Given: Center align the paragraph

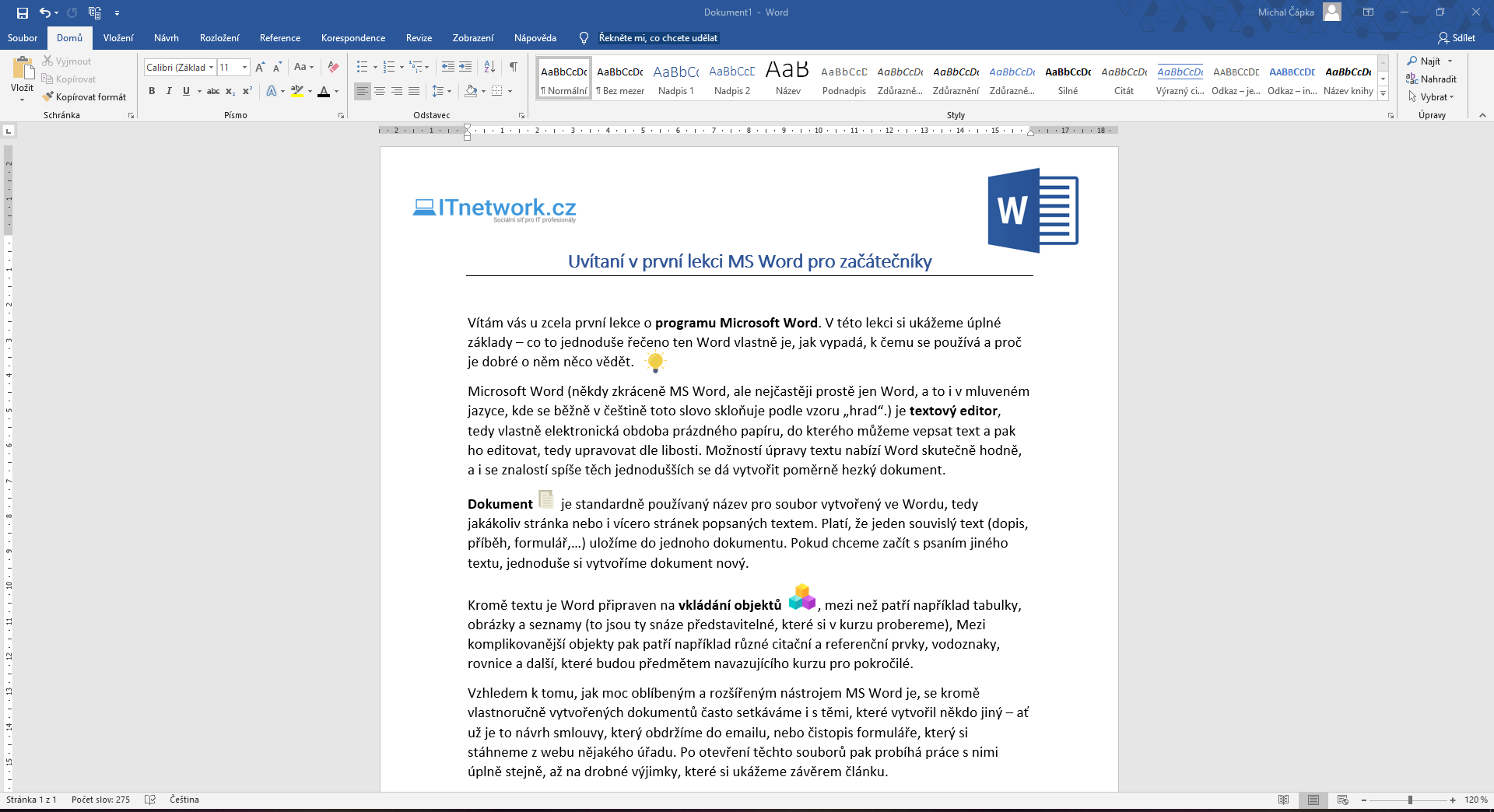Looking at the screenshot, I should coord(379,91).
